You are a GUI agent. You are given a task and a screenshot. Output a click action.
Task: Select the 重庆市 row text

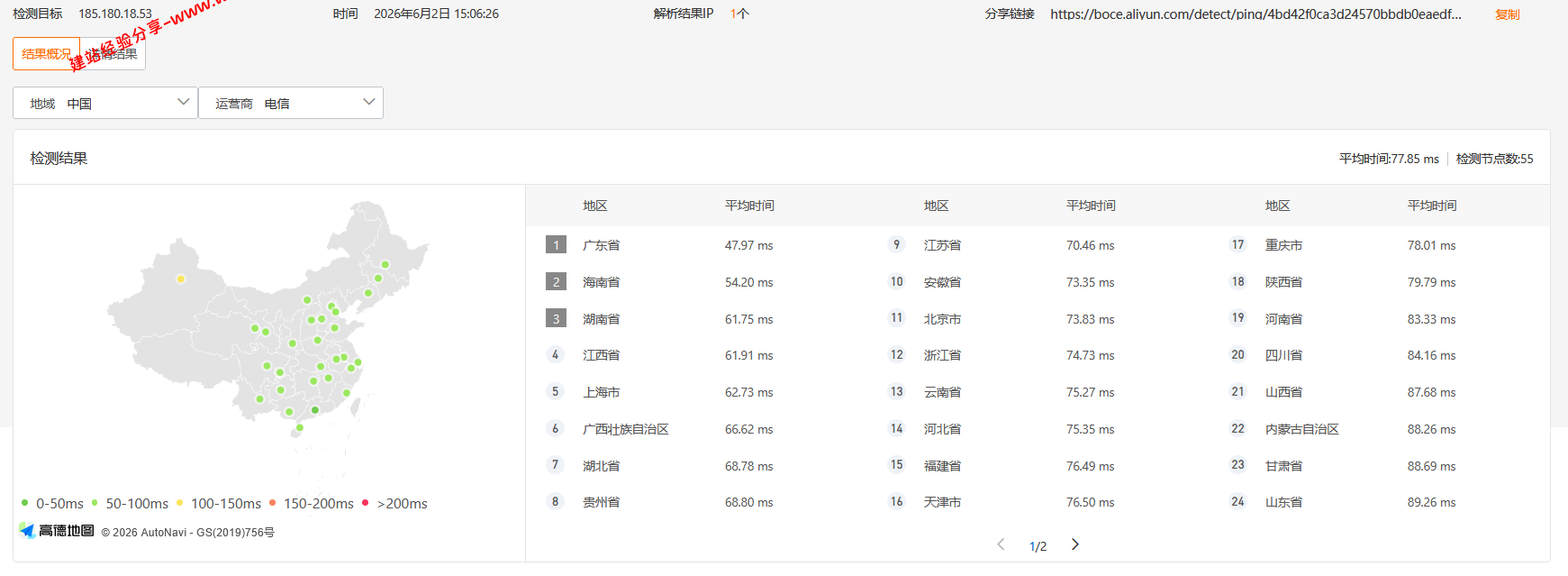tap(1283, 245)
